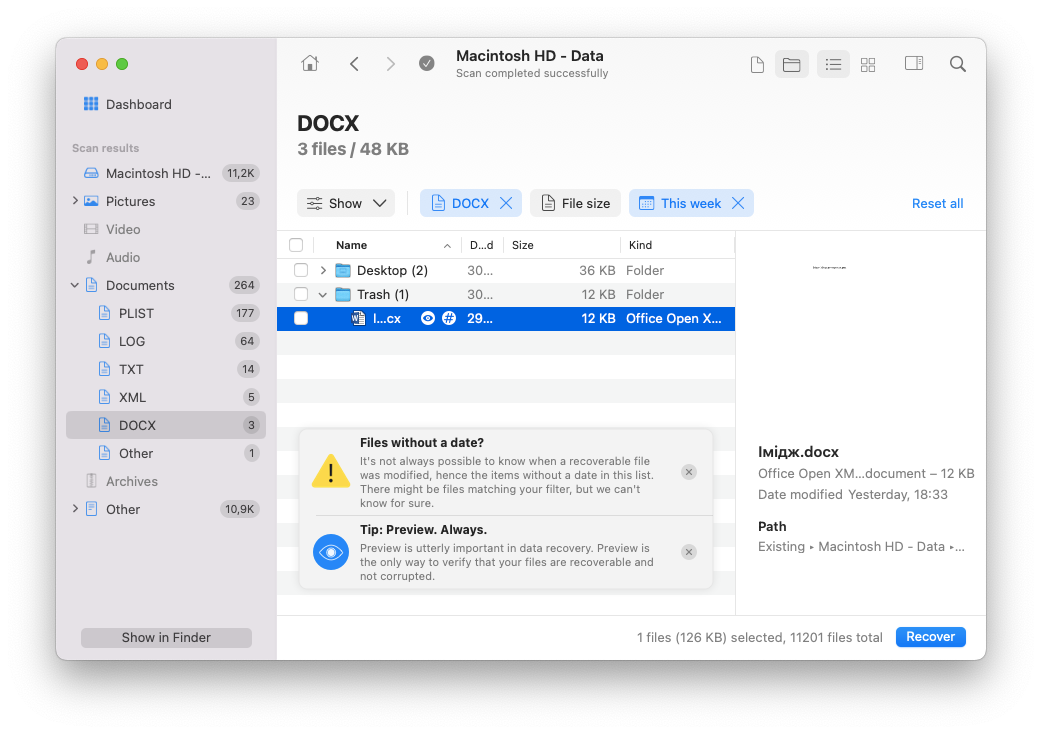Screen dimensions: 1042x734
Task: Open the Show filter dropdown
Action: point(346,203)
